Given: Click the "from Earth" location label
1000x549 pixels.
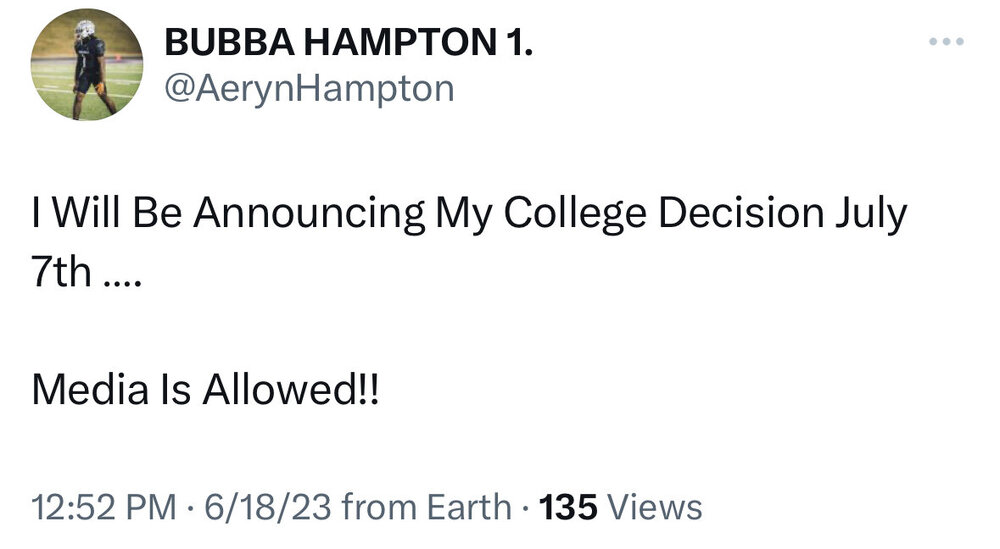Looking at the screenshot, I should point(426,507).
